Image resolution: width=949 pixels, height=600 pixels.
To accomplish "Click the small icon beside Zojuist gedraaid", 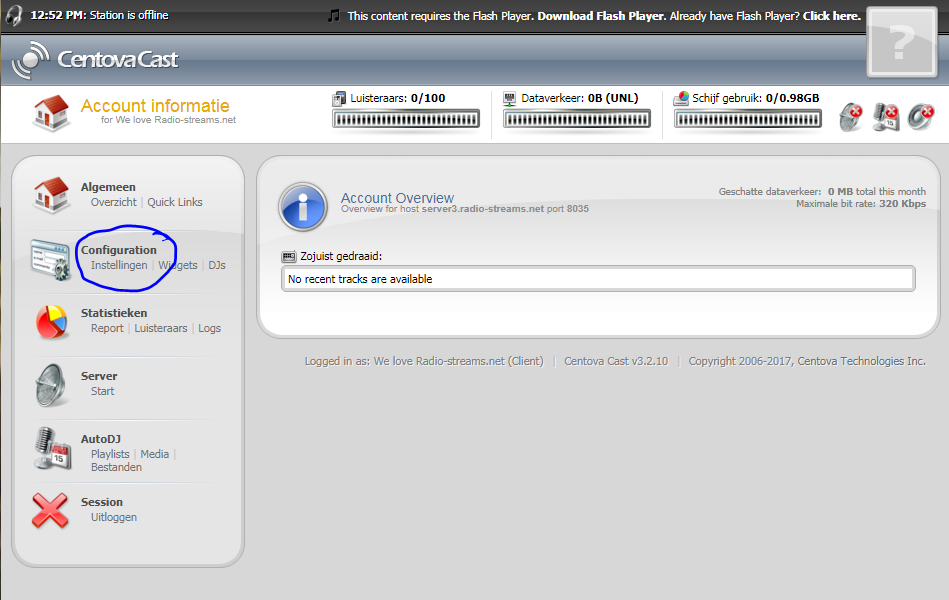I will [x=289, y=257].
